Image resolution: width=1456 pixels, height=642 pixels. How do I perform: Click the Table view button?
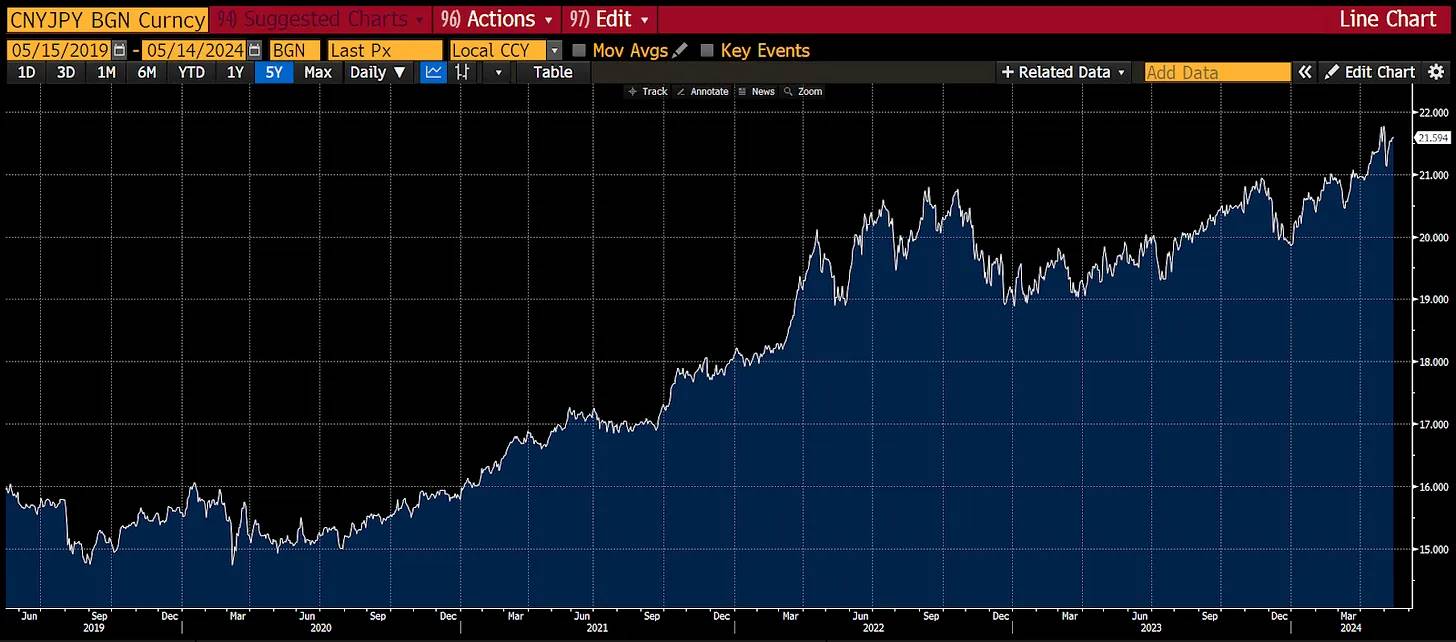pos(552,72)
